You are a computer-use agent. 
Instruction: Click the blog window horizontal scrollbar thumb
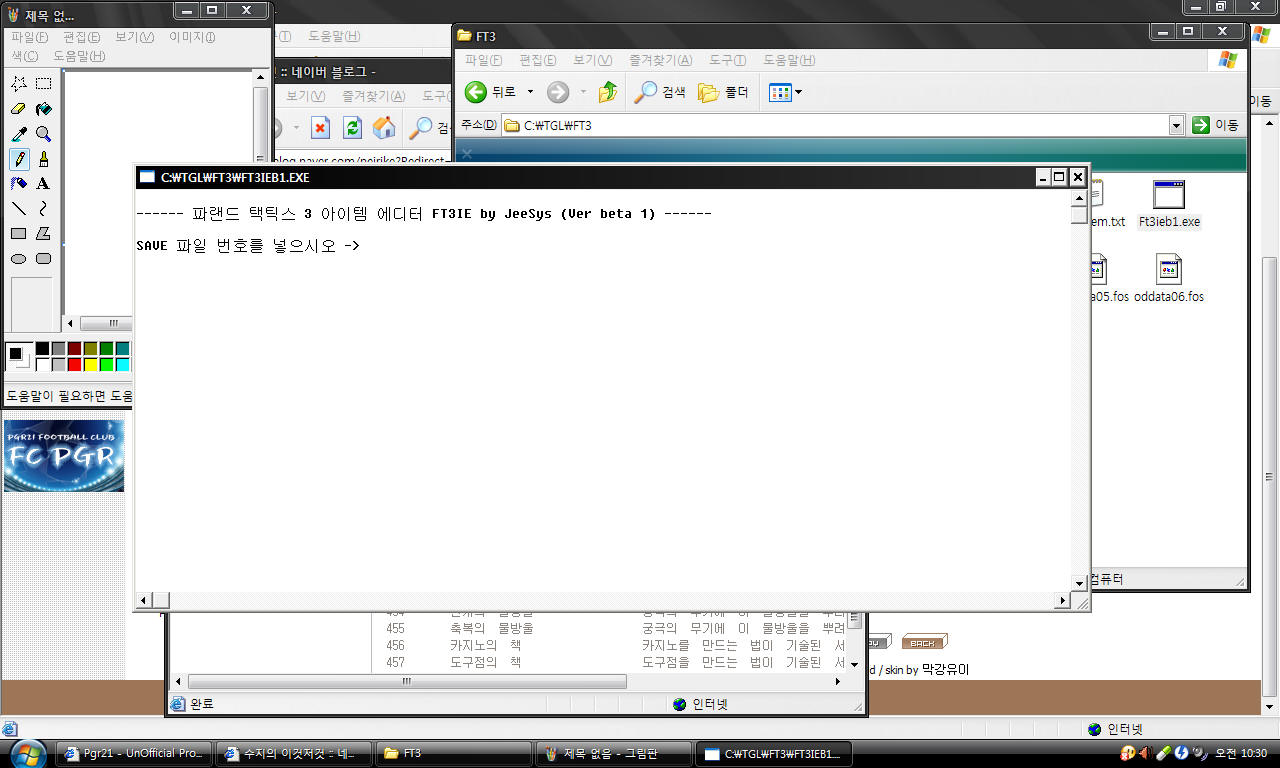click(x=407, y=681)
